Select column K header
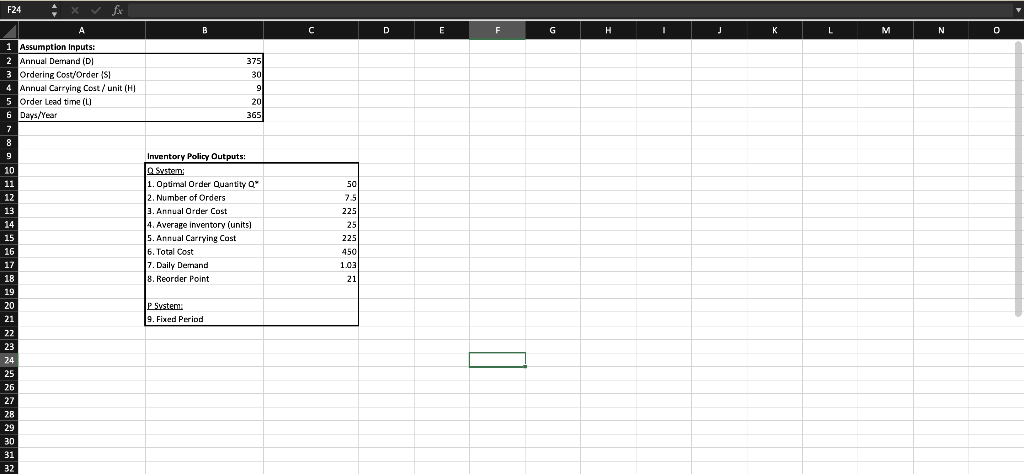This screenshot has width=1024, height=474. (775, 29)
